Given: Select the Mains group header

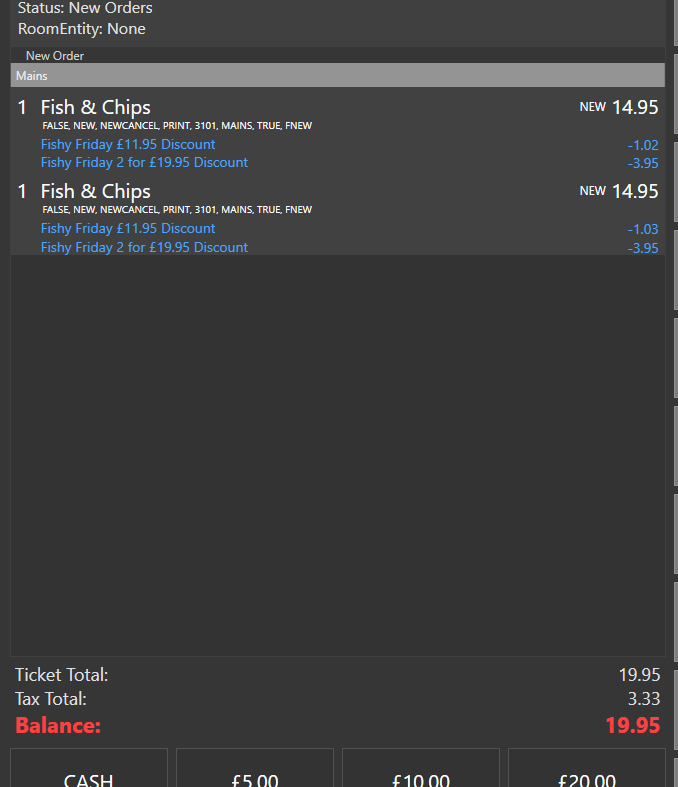Looking at the screenshot, I should 338,75.
